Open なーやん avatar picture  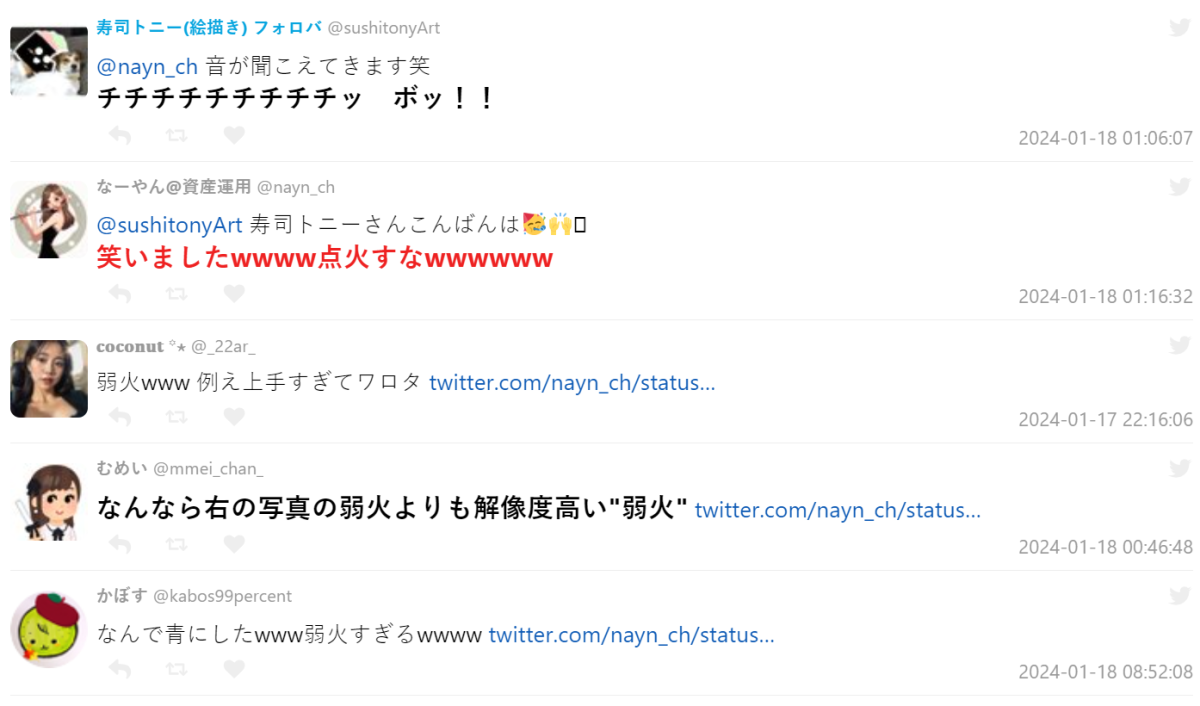coord(49,220)
